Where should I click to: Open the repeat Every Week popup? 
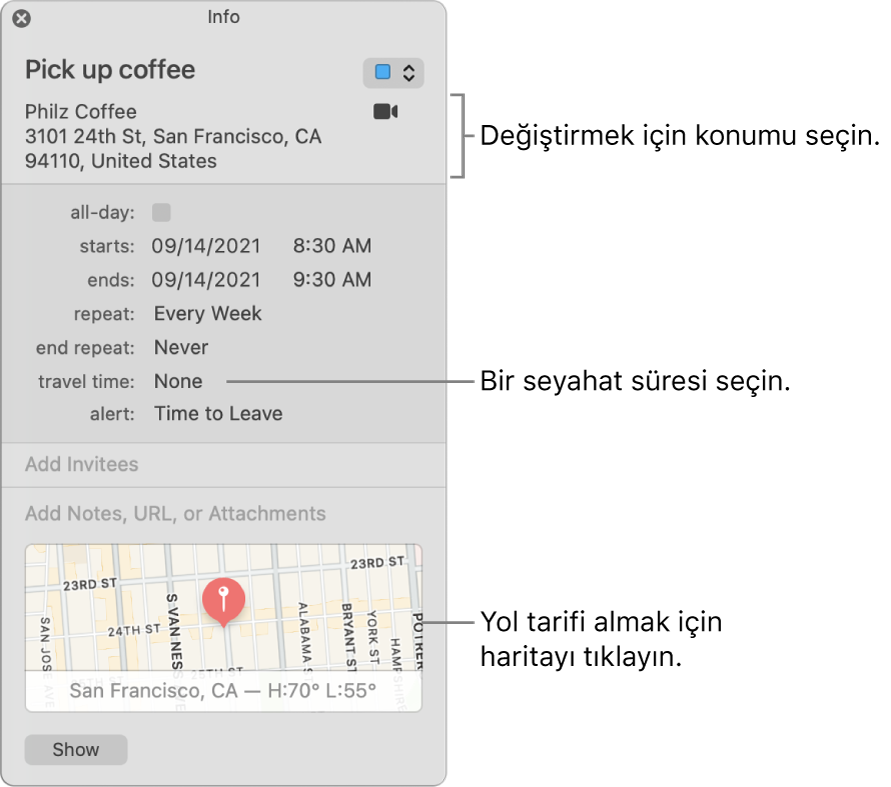[207, 314]
